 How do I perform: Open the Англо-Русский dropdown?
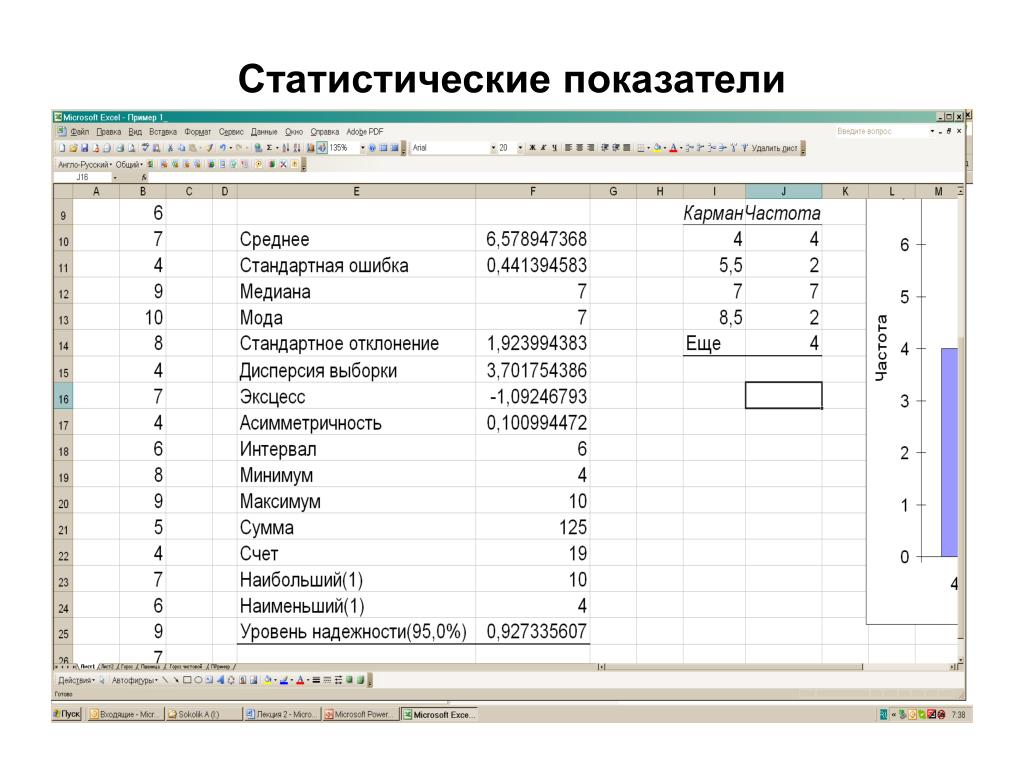coord(85,165)
